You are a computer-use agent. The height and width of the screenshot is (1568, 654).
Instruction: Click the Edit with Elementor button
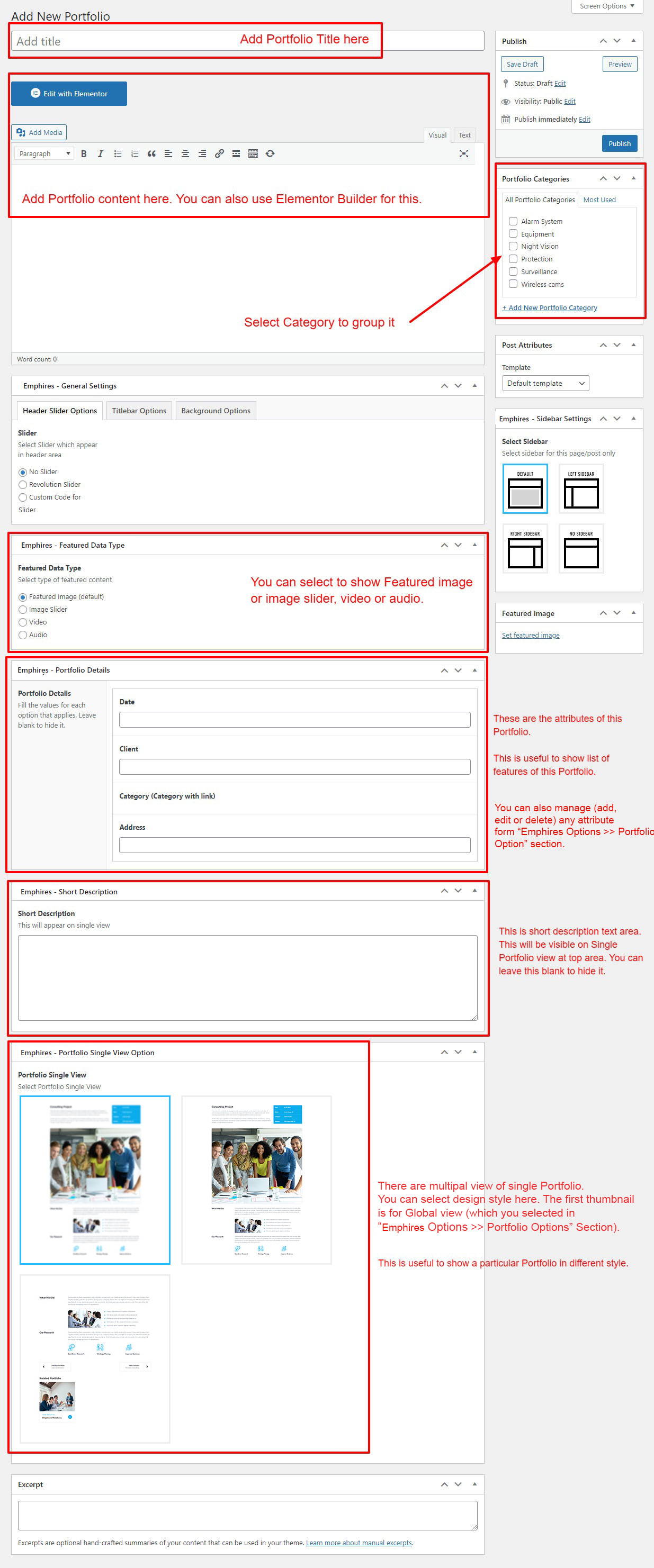point(69,94)
